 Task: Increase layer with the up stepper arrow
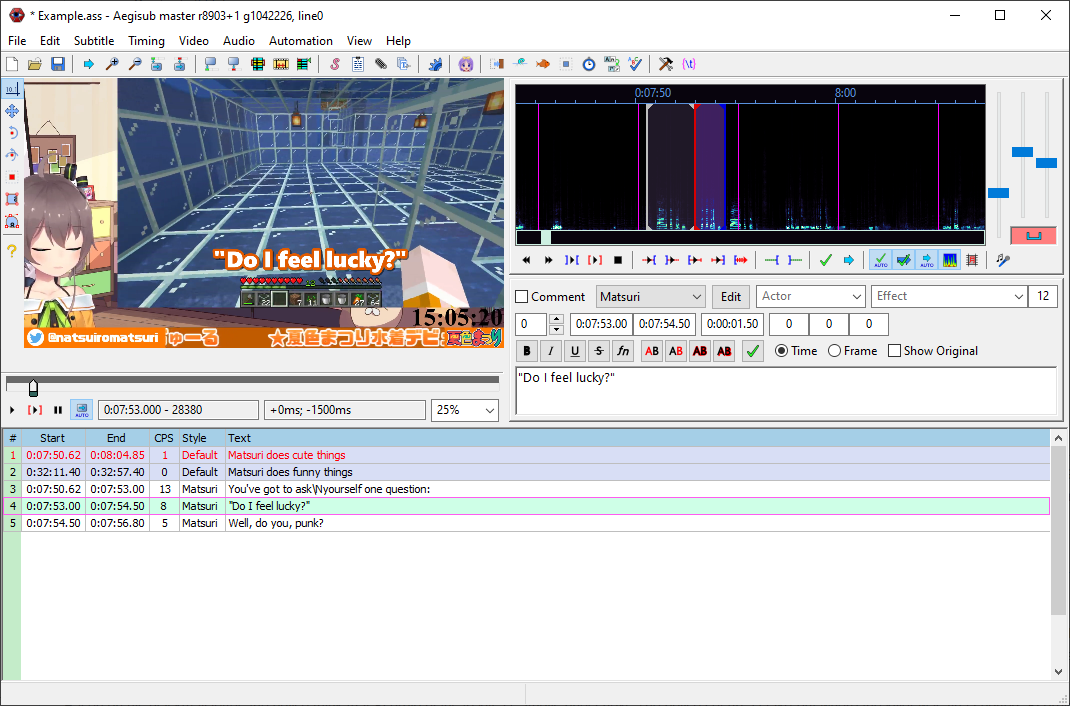556,319
